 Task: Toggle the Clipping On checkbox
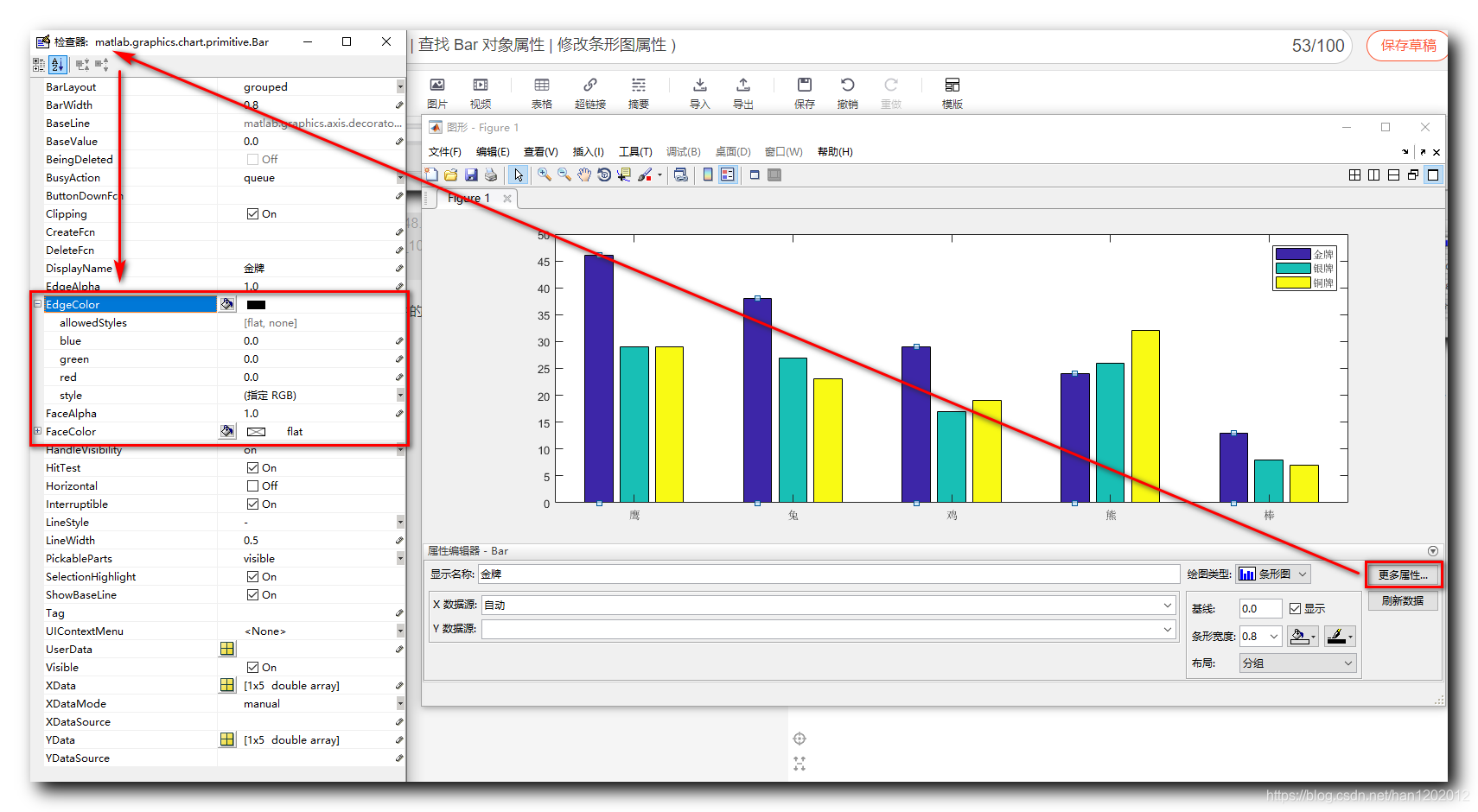pyautogui.click(x=252, y=213)
